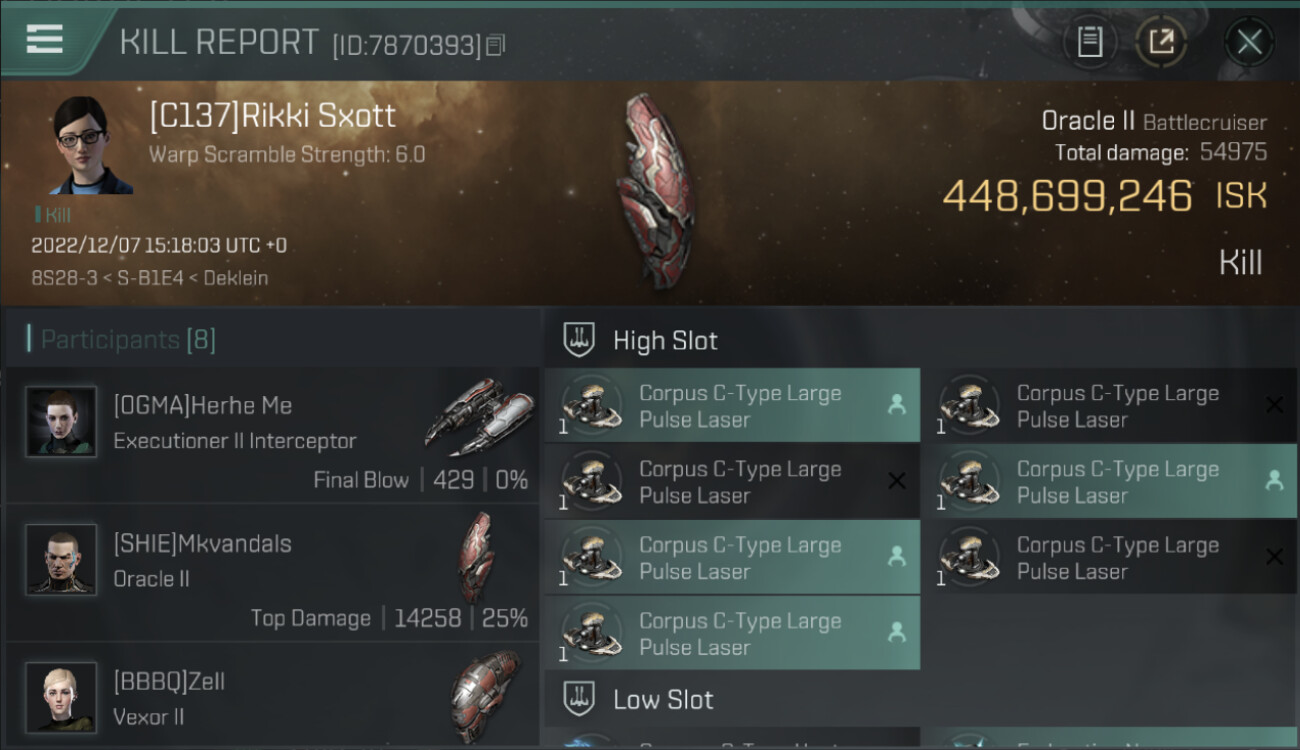
Task: Inspect the destroyed Oracle II ship image
Action: 655,190
